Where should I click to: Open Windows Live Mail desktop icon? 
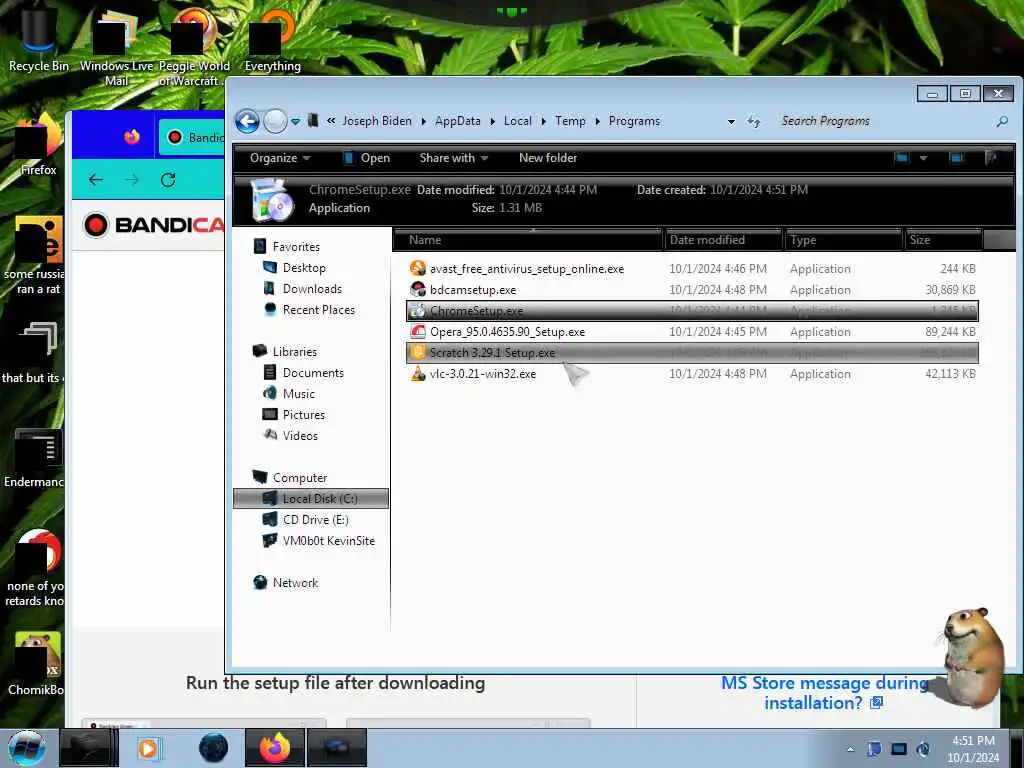[117, 47]
